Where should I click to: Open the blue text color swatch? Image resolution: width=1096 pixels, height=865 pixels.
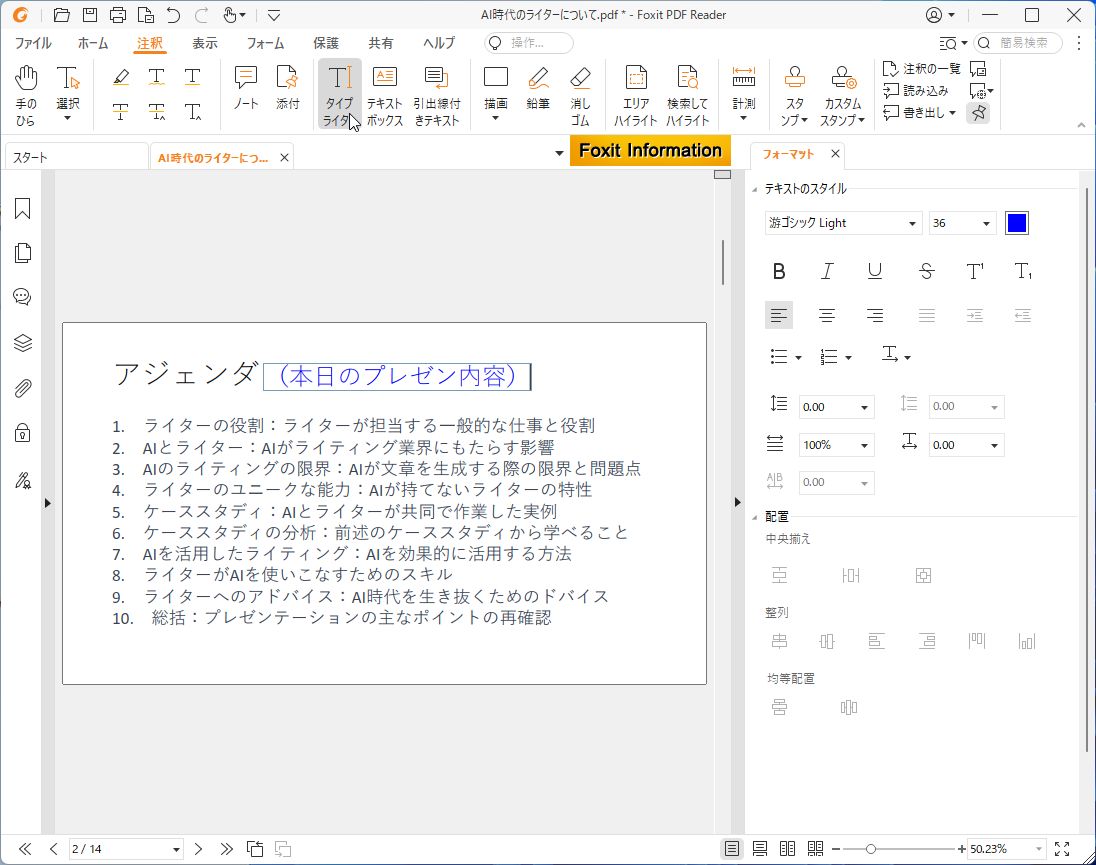[x=1016, y=224]
